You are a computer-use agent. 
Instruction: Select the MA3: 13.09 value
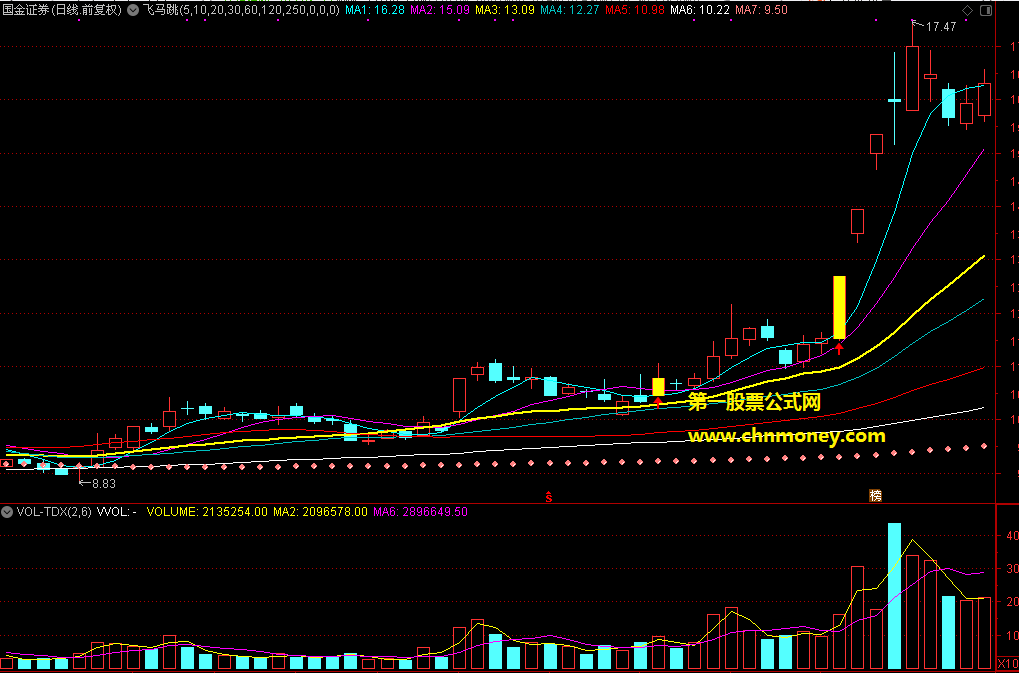click(504, 10)
